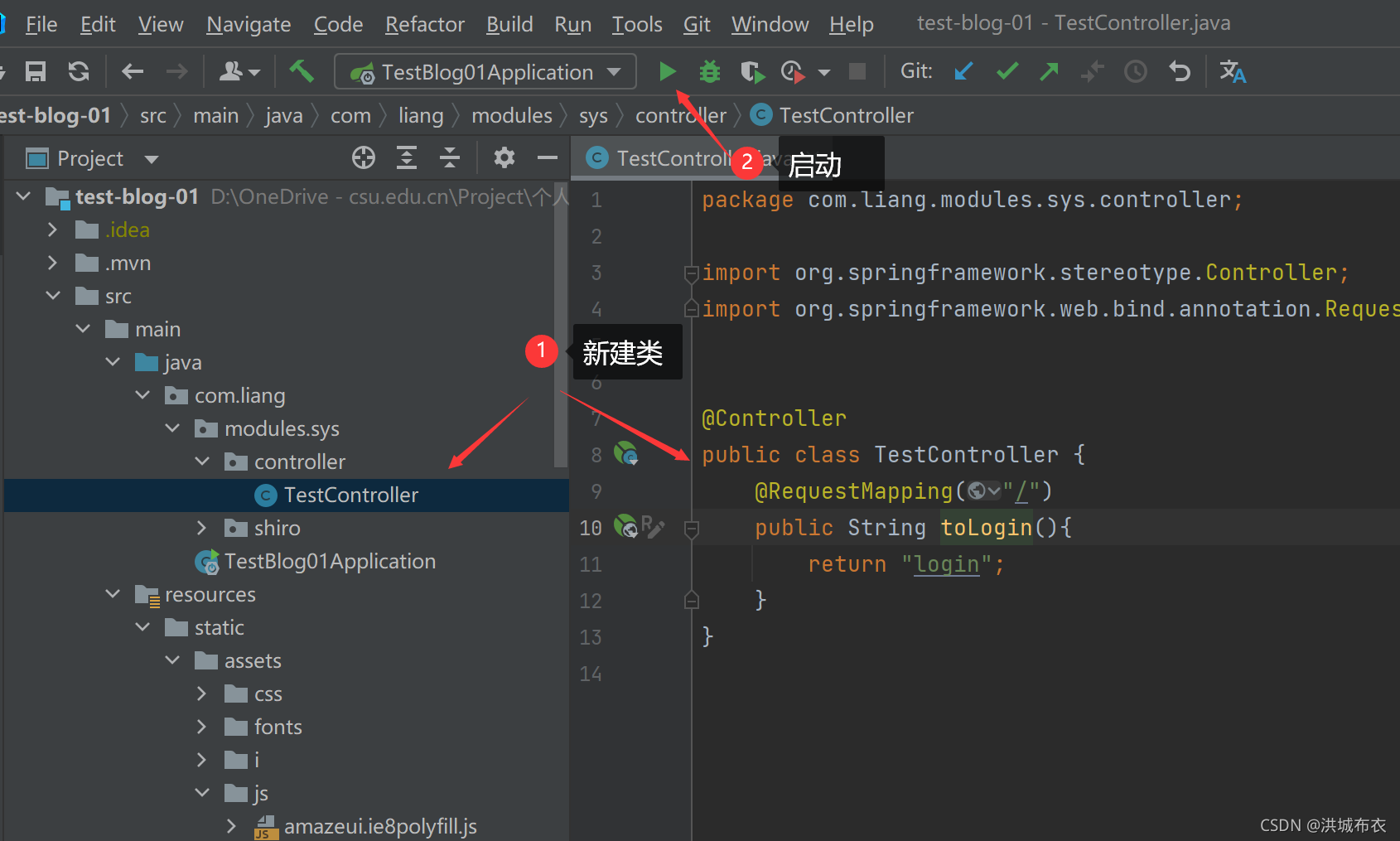Image resolution: width=1400 pixels, height=841 pixels.
Task: Open the user profile dropdown icon
Action: pyautogui.click(x=239, y=72)
